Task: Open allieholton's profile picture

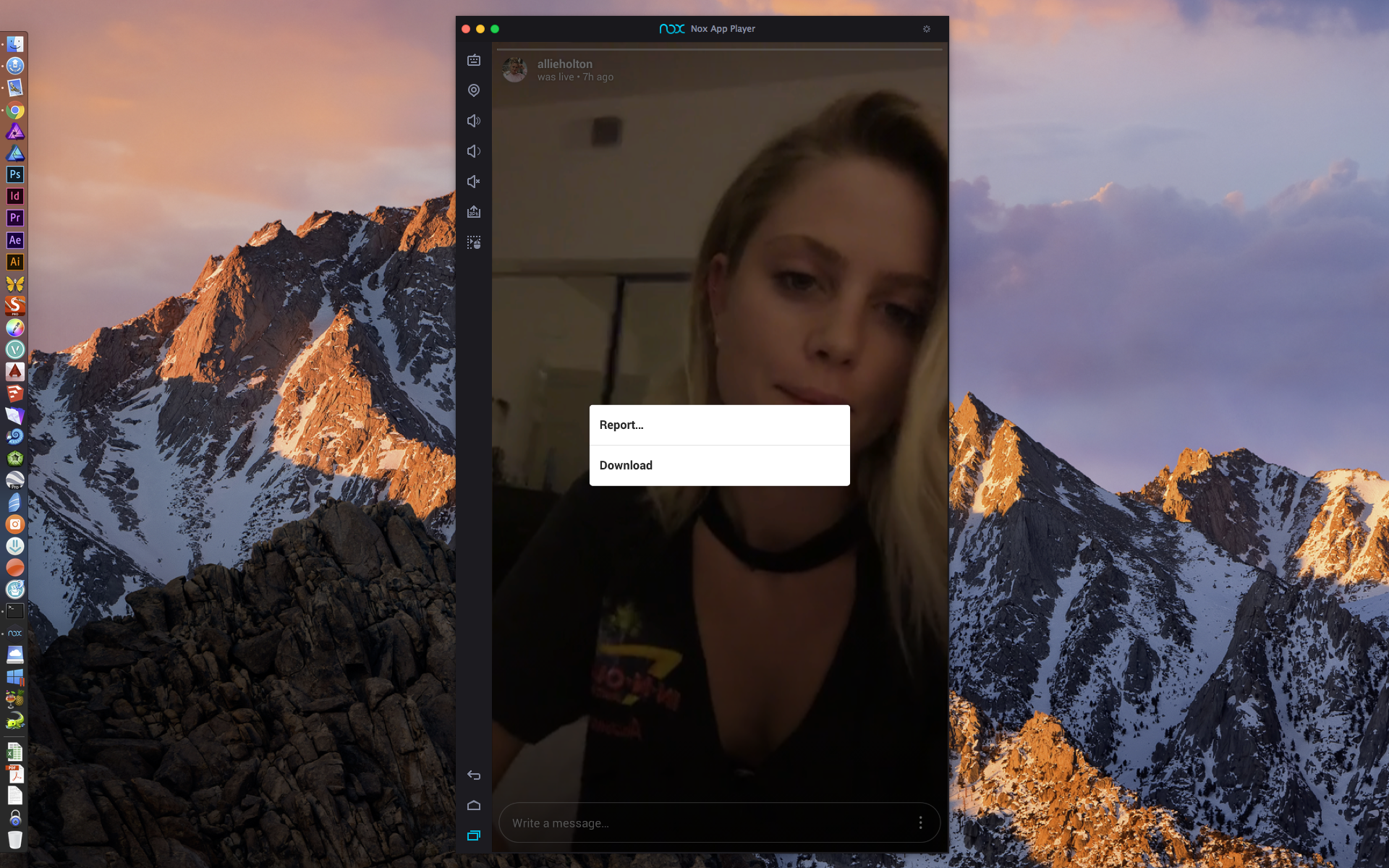Action: pyautogui.click(x=514, y=70)
